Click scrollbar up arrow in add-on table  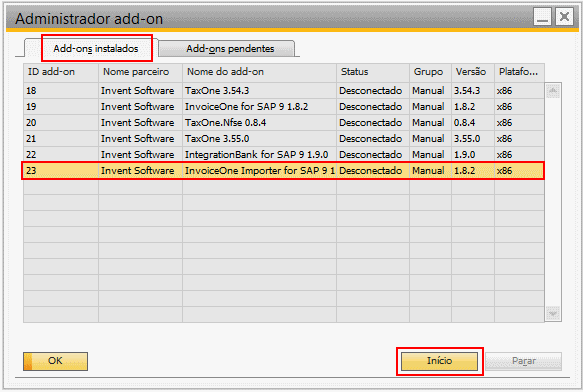pyautogui.click(x=553, y=91)
